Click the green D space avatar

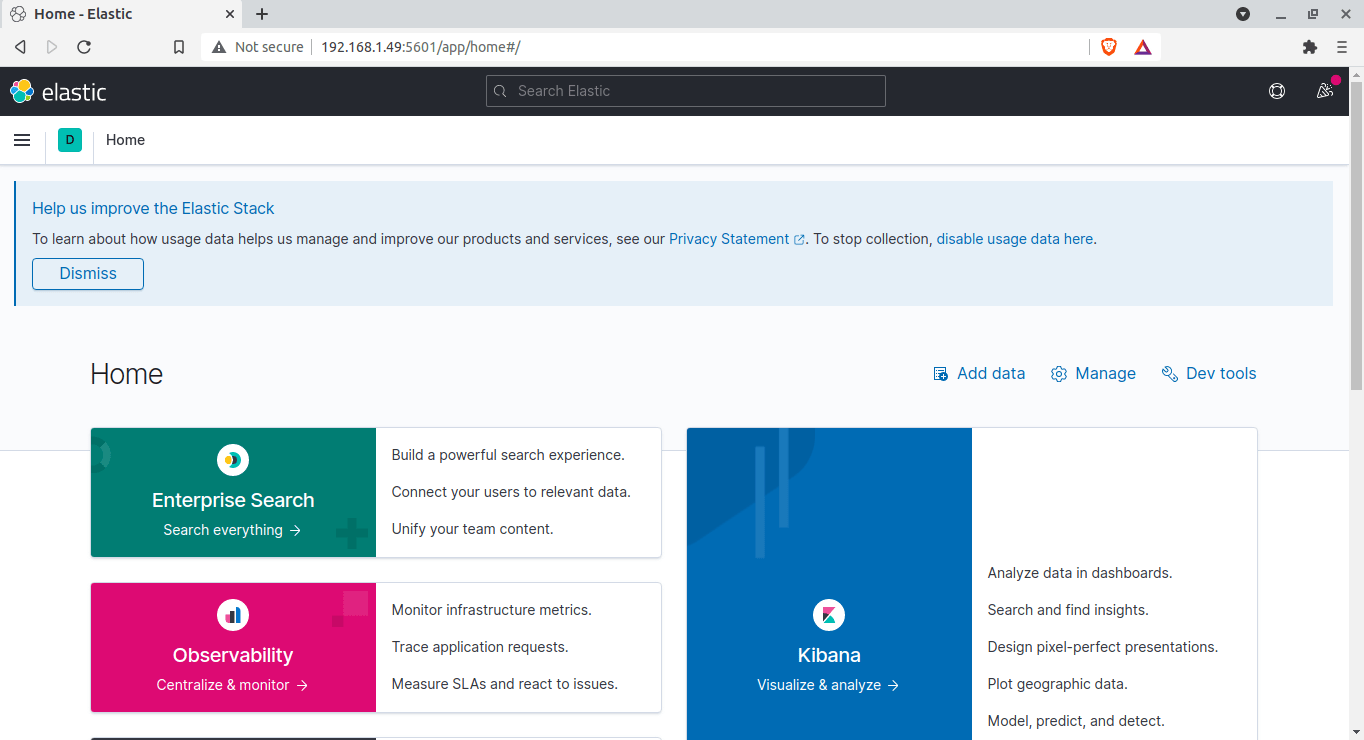[70, 140]
